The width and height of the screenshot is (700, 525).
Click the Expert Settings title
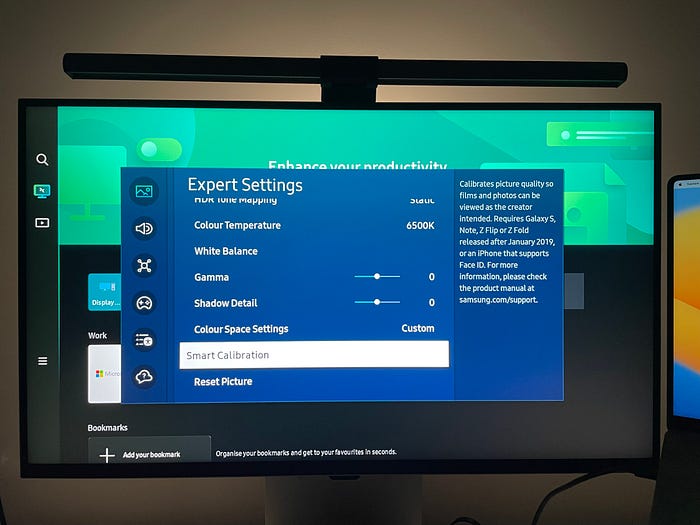[x=245, y=185]
